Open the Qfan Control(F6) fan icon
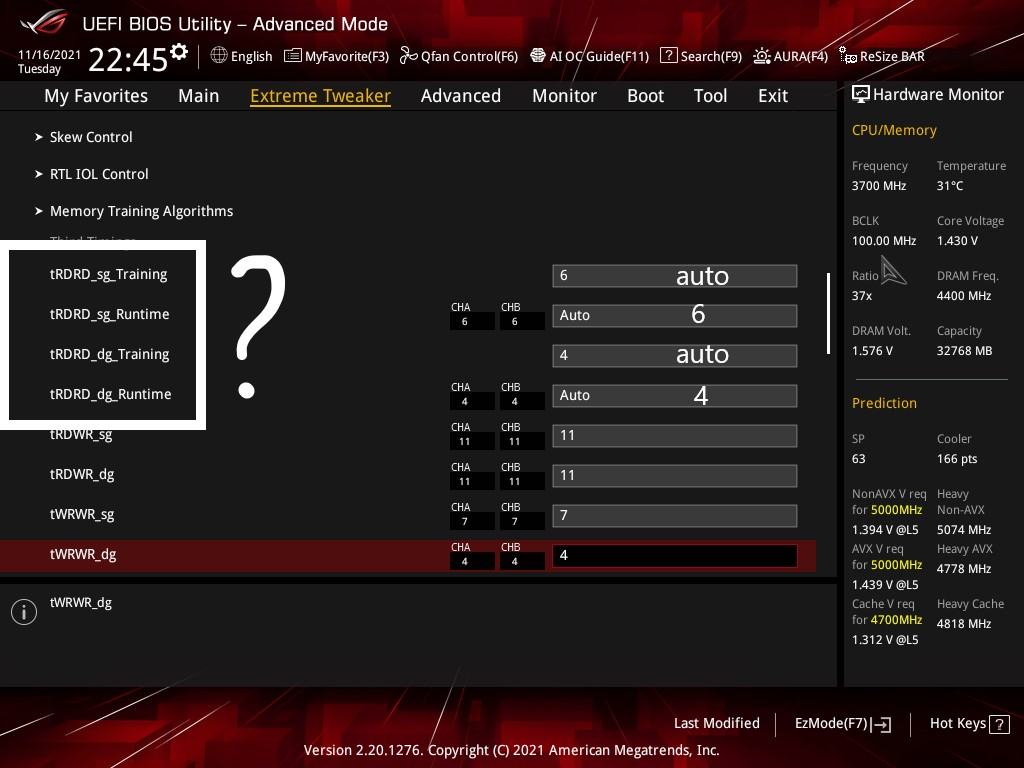Image resolution: width=1024 pixels, height=768 pixels. click(x=408, y=56)
